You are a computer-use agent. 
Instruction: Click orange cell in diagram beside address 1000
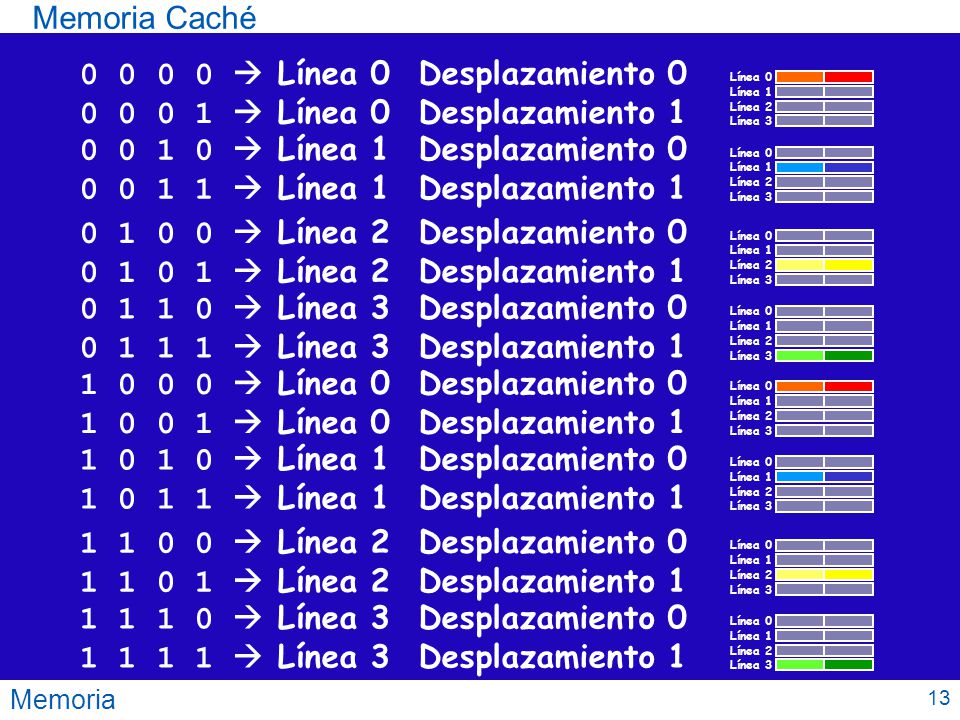coord(800,386)
